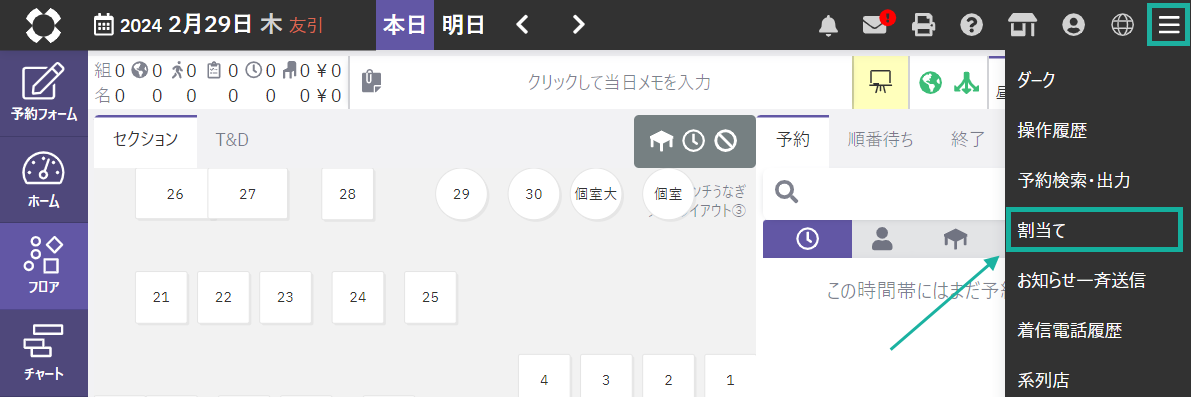Click the printer icon in top bar
The height and width of the screenshot is (397, 1191).
pyautogui.click(x=924, y=25)
